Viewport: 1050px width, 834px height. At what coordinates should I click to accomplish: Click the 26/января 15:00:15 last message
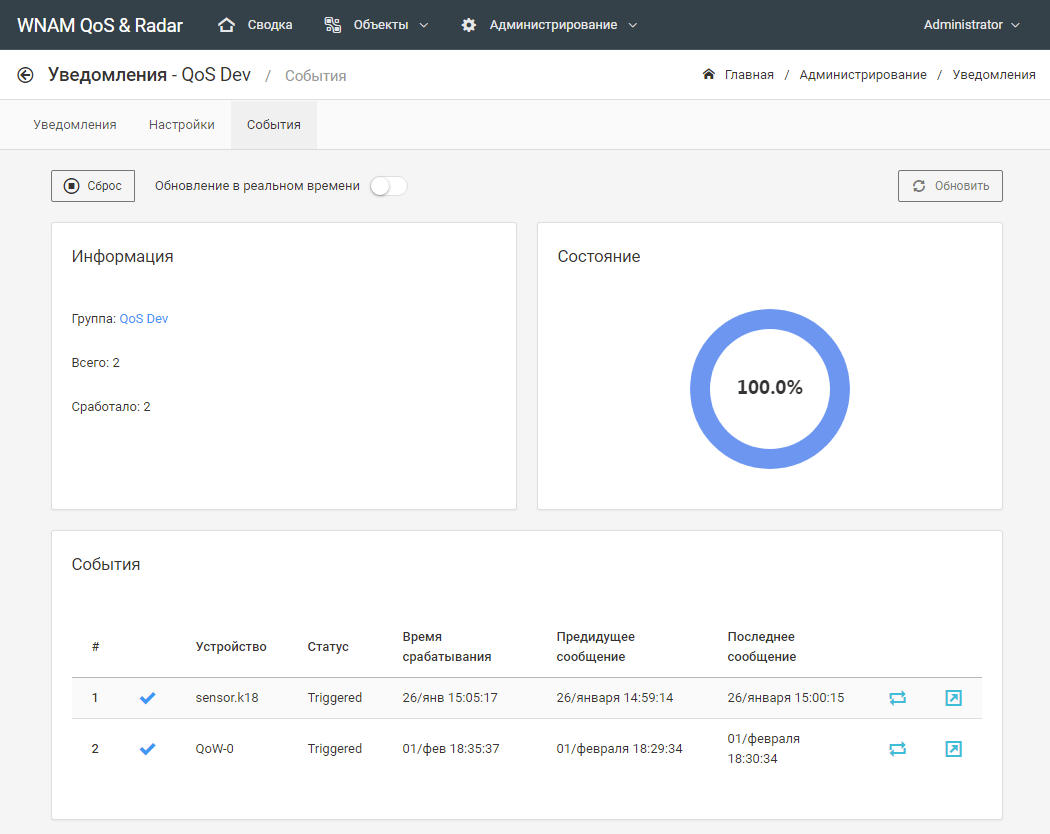tap(786, 698)
